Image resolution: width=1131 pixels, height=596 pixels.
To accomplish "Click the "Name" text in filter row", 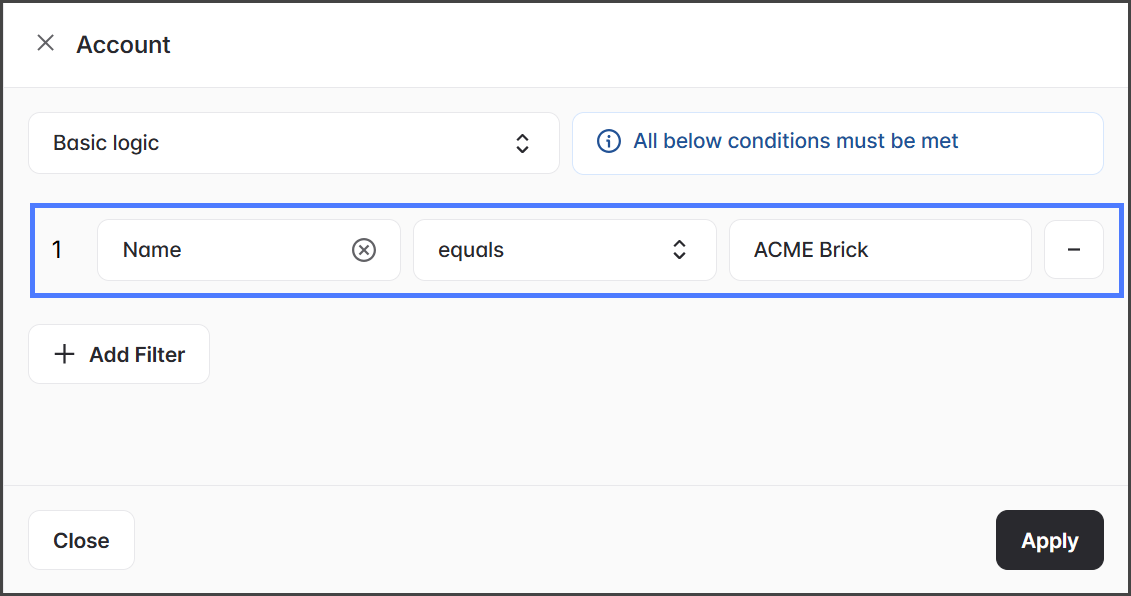I will [152, 250].
